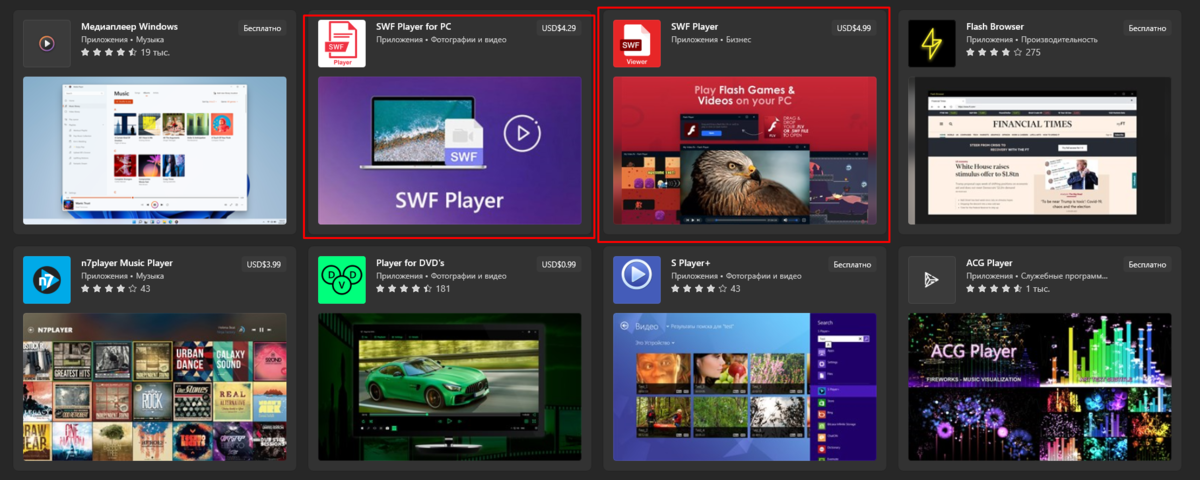Click the S Player+ title
The height and width of the screenshot is (480, 1200).
pos(691,262)
